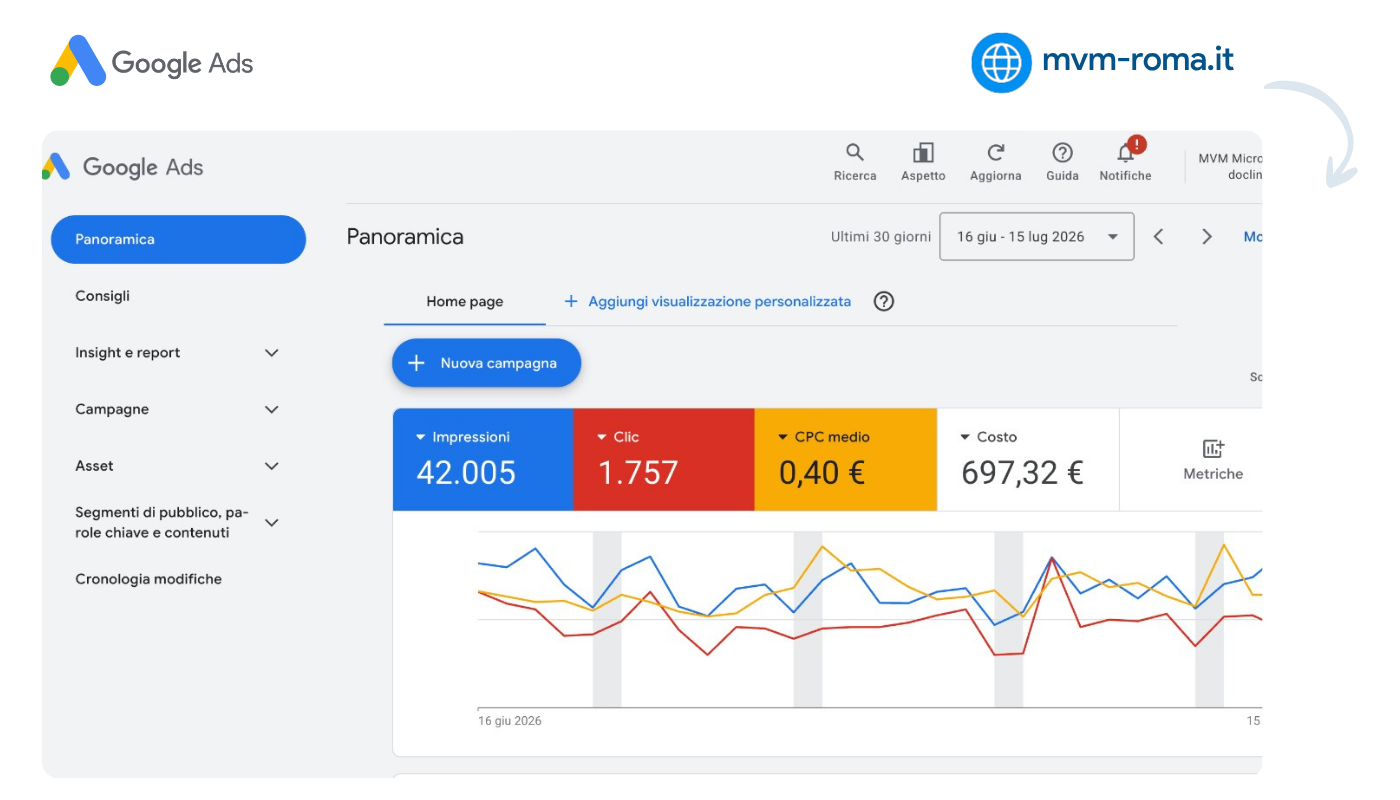Viewport: 1400px width, 800px height.
Task: Open the CPC medio metric dropdown
Action: click(824, 437)
